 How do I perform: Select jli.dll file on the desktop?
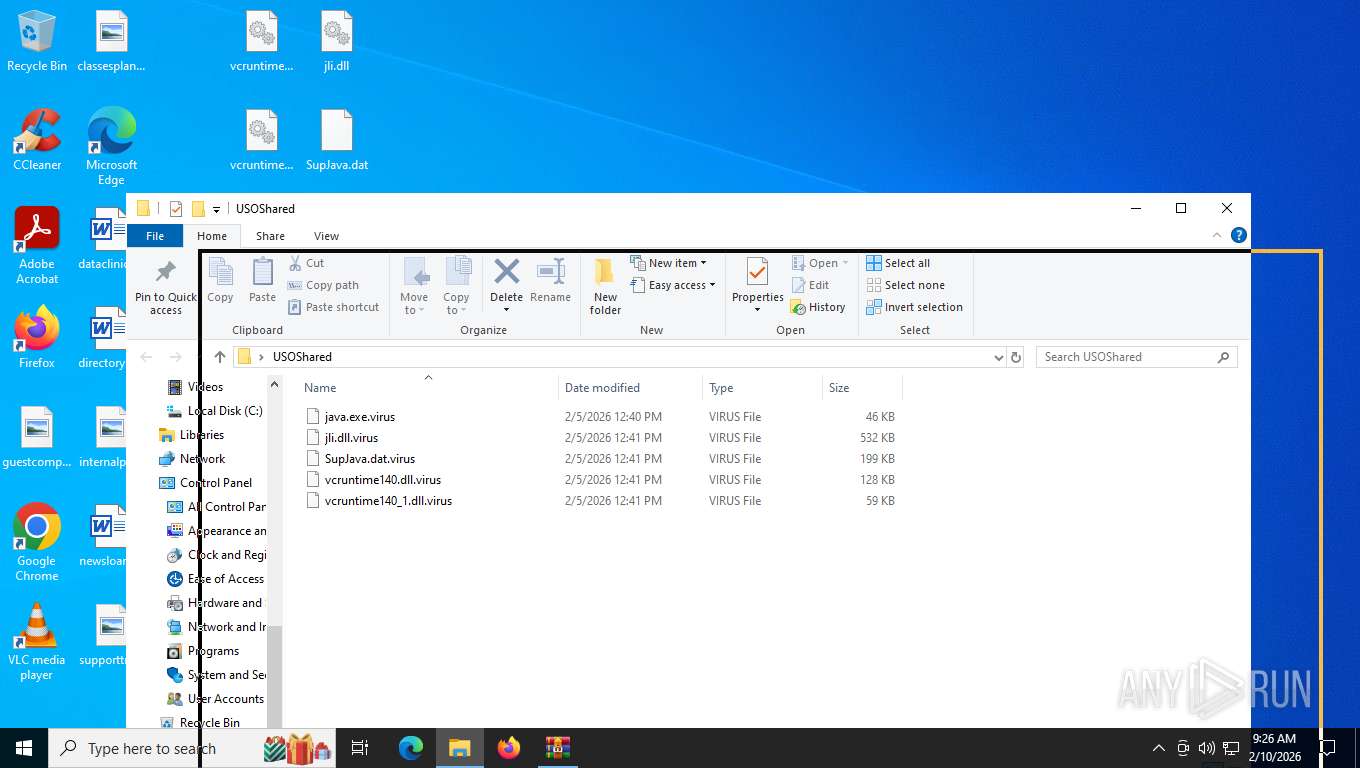click(x=337, y=41)
